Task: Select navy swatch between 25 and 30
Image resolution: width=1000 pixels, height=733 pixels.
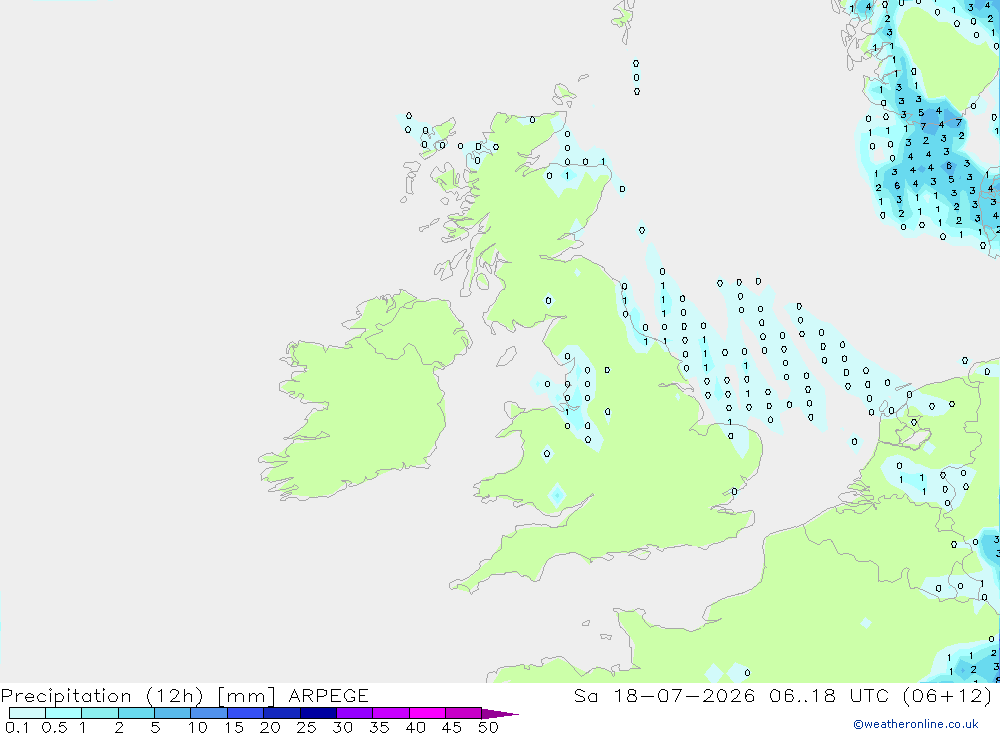Action: tap(318, 713)
